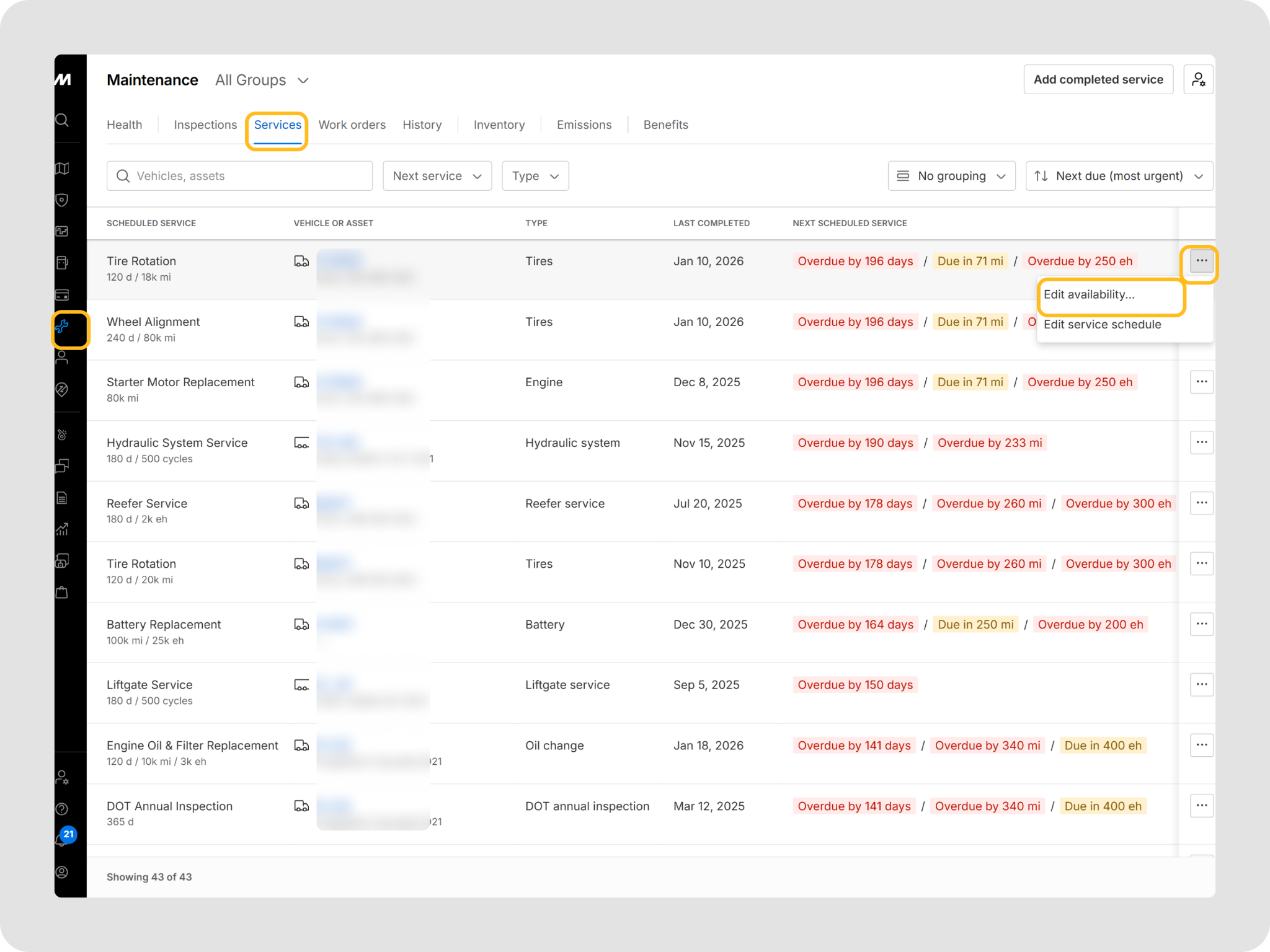Screen dimensions: 1270x952
Task: Click the Due in 250 mi badge
Action: 975,624
